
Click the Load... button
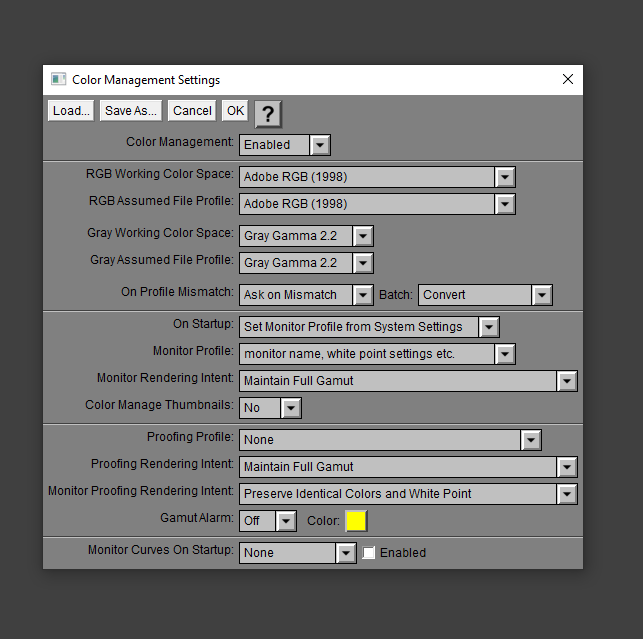coord(71,111)
